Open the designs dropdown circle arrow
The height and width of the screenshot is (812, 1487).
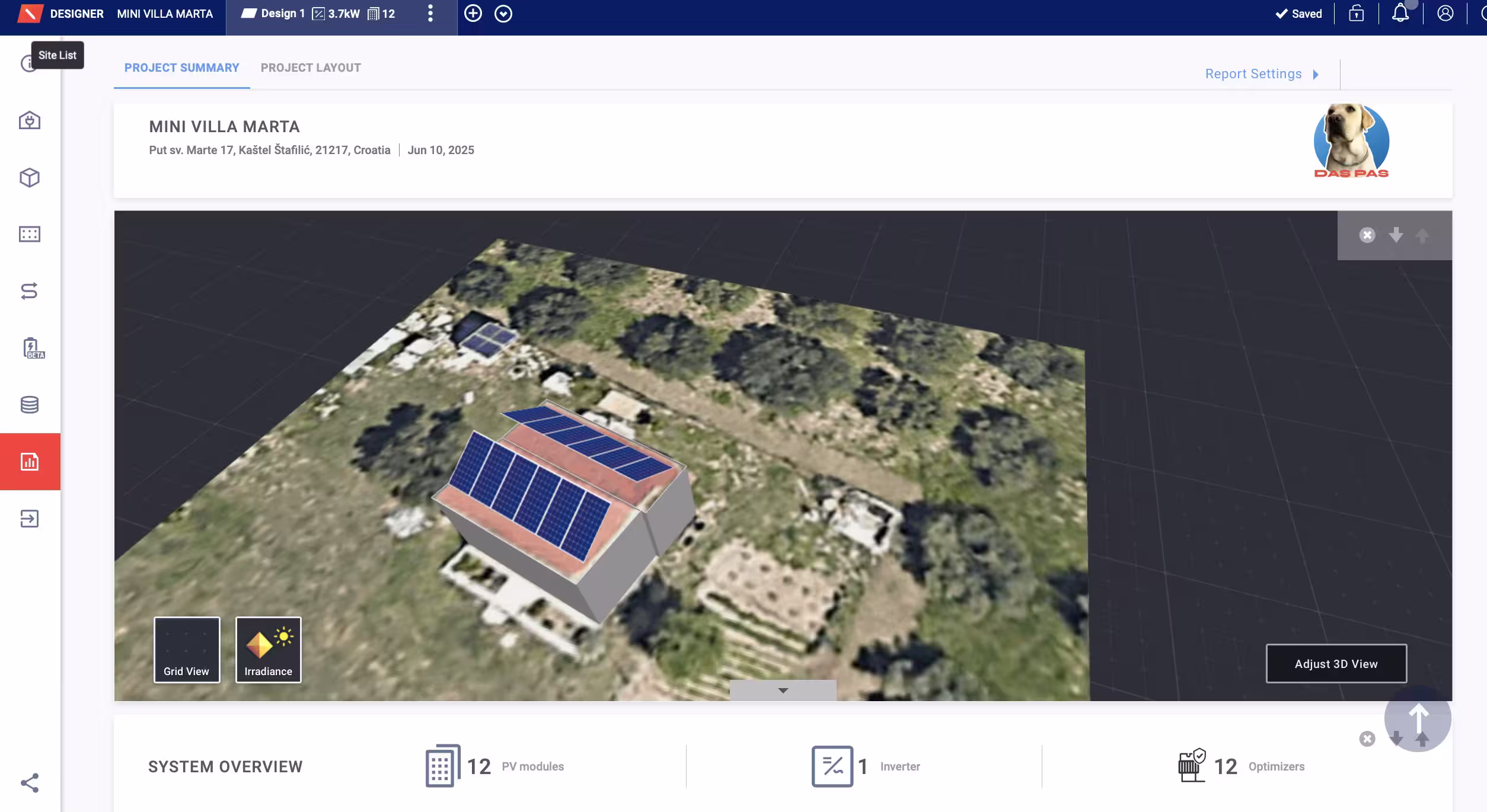pyautogui.click(x=503, y=14)
